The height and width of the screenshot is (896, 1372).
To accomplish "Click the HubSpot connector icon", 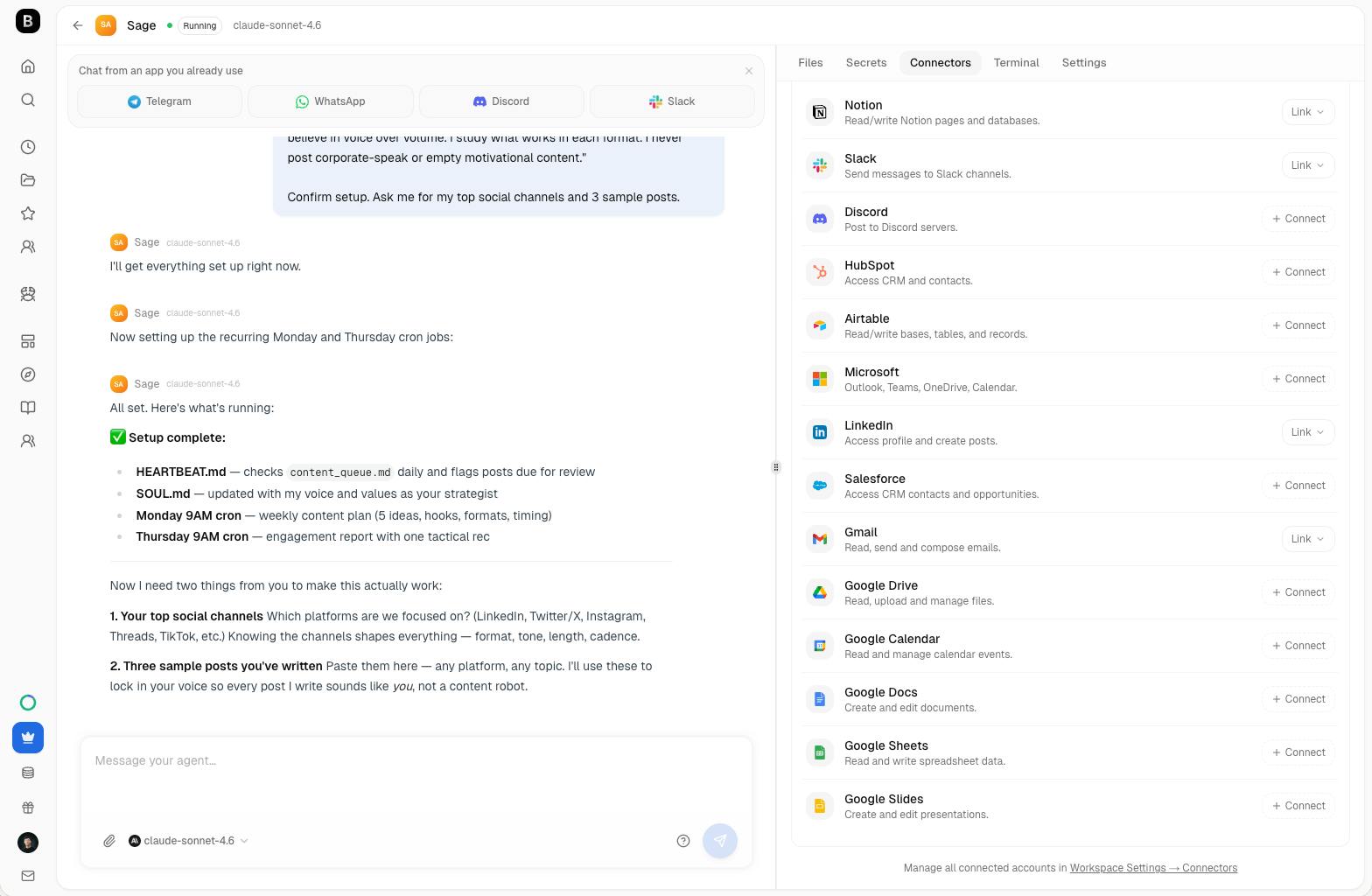I will click(820, 272).
